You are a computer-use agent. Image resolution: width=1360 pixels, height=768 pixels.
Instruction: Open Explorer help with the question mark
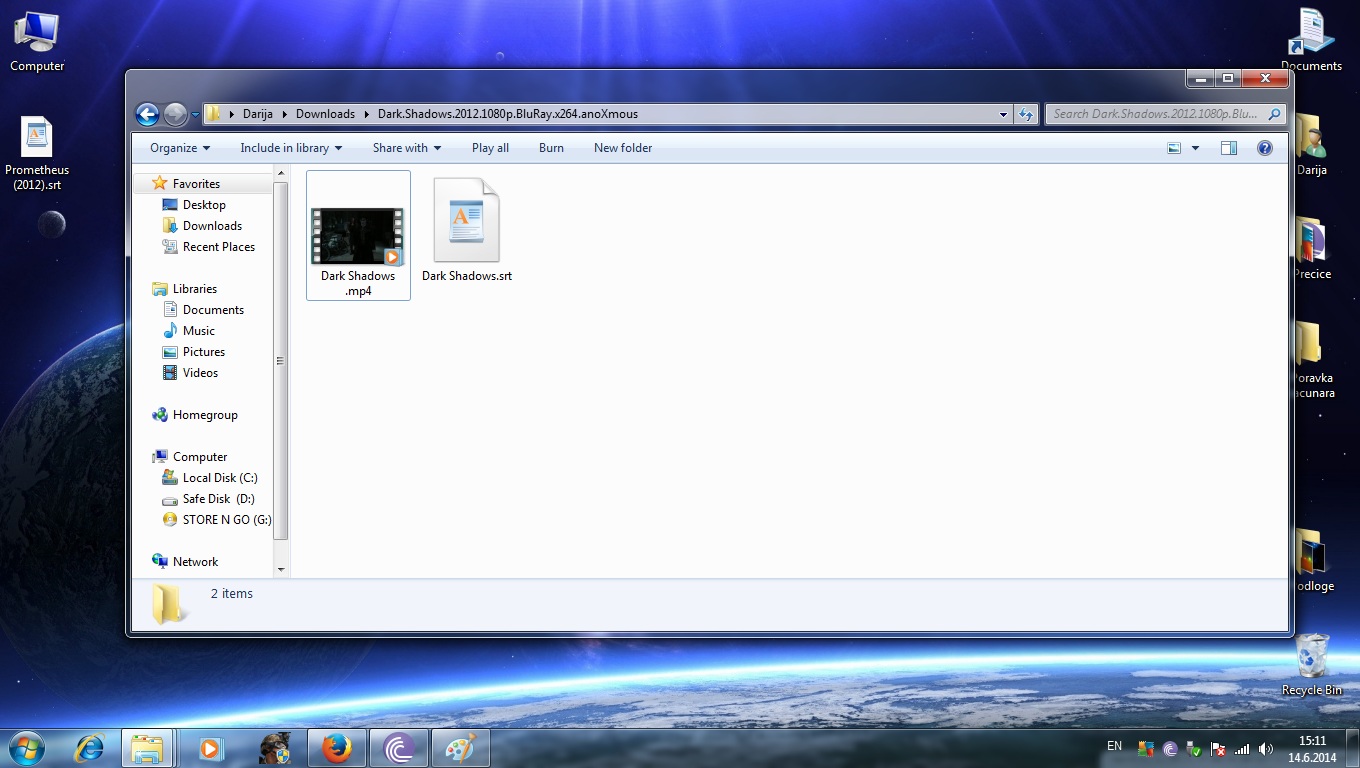pos(1265,148)
